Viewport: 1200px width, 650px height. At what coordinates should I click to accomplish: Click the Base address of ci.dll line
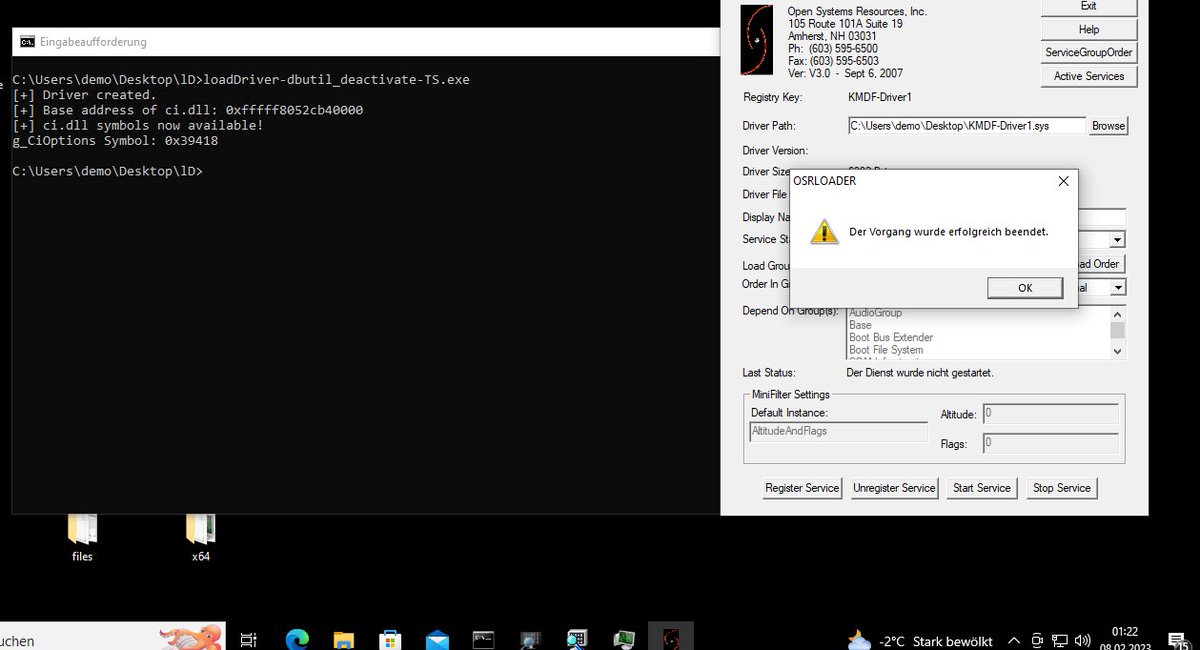pos(188,110)
